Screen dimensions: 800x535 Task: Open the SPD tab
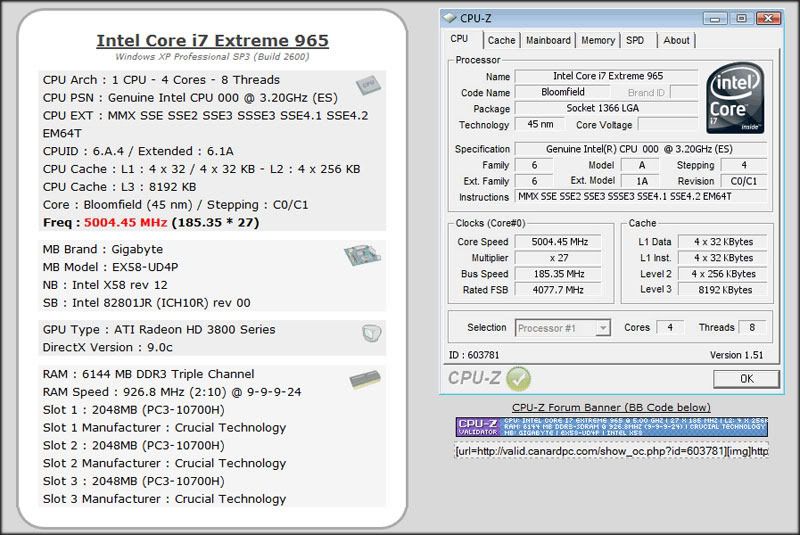(x=635, y=40)
